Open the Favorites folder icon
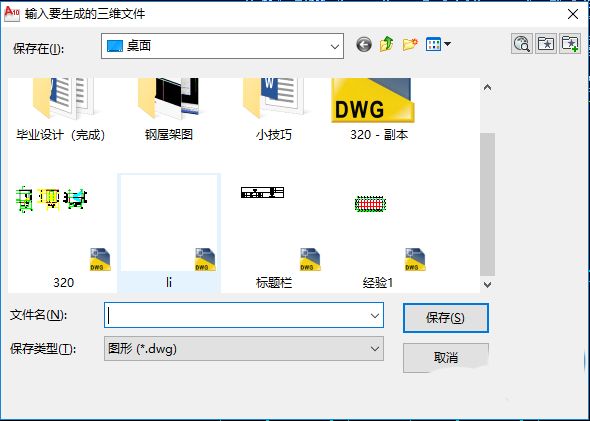Viewport: 590px width, 421px height. pos(546,44)
